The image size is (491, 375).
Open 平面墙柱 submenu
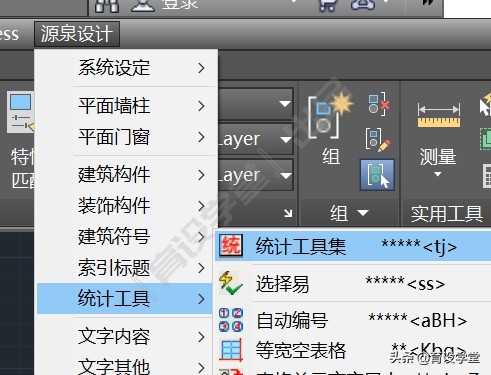pyautogui.click(x=126, y=106)
